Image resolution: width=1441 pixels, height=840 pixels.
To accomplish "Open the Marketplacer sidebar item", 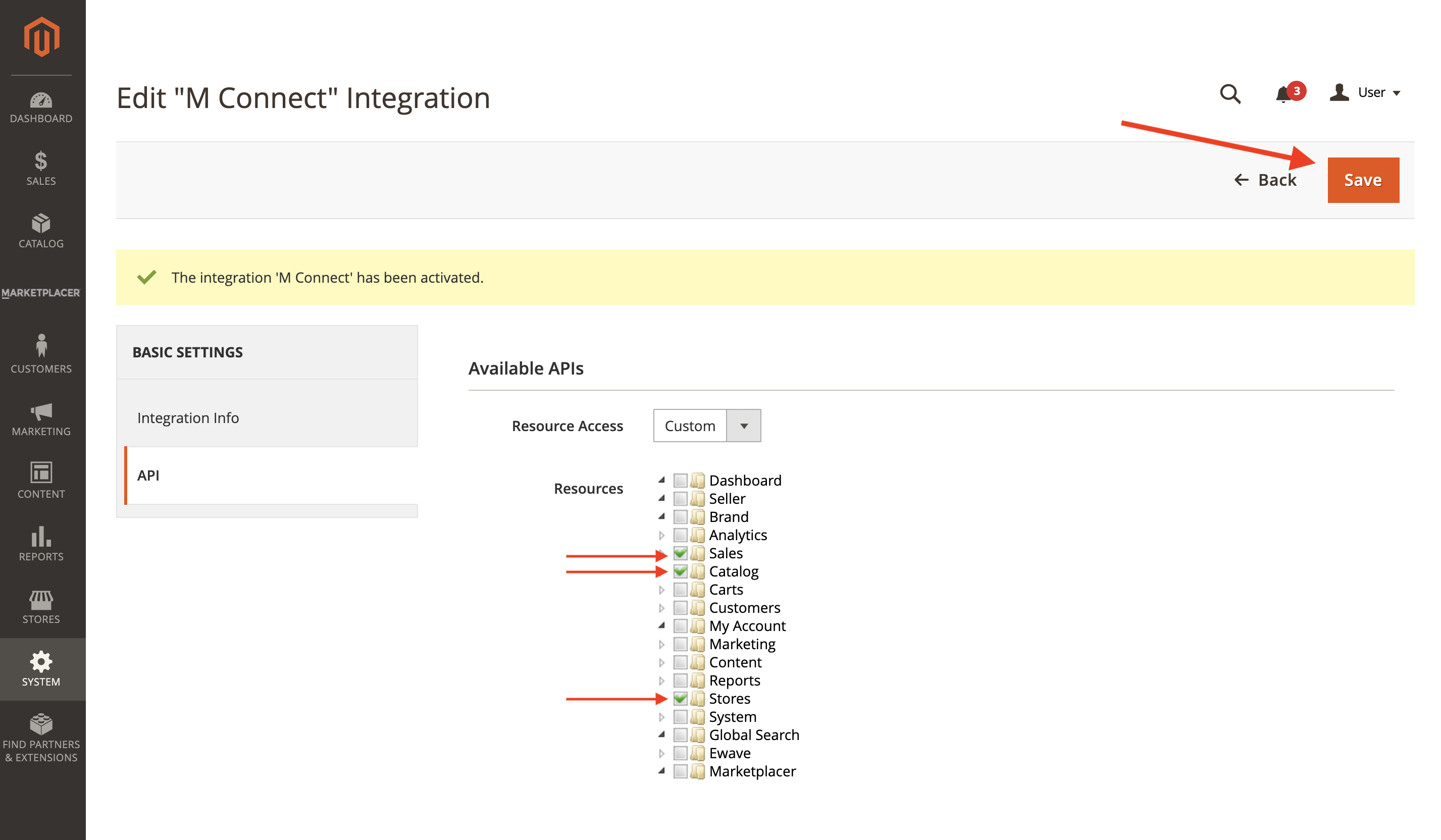I will tap(41, 293).
